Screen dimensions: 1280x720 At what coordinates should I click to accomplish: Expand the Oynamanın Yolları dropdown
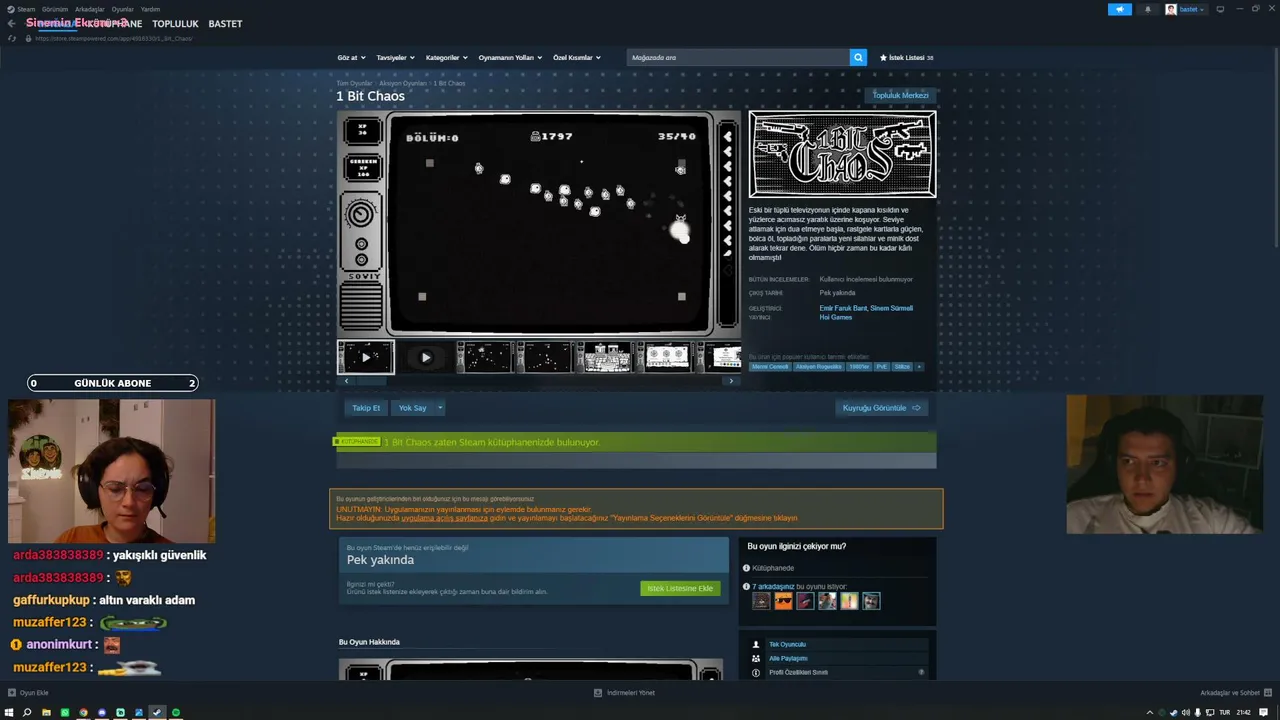(x=510, y=58)
